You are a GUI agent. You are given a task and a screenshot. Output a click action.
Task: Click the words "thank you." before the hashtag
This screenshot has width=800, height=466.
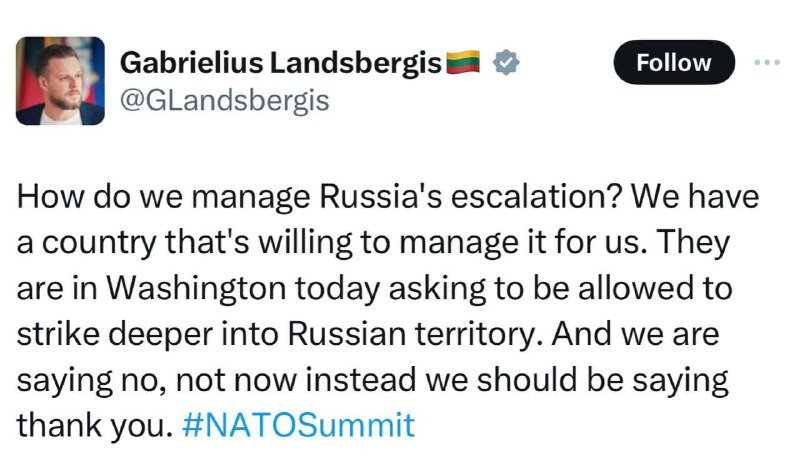coord(95,426)
